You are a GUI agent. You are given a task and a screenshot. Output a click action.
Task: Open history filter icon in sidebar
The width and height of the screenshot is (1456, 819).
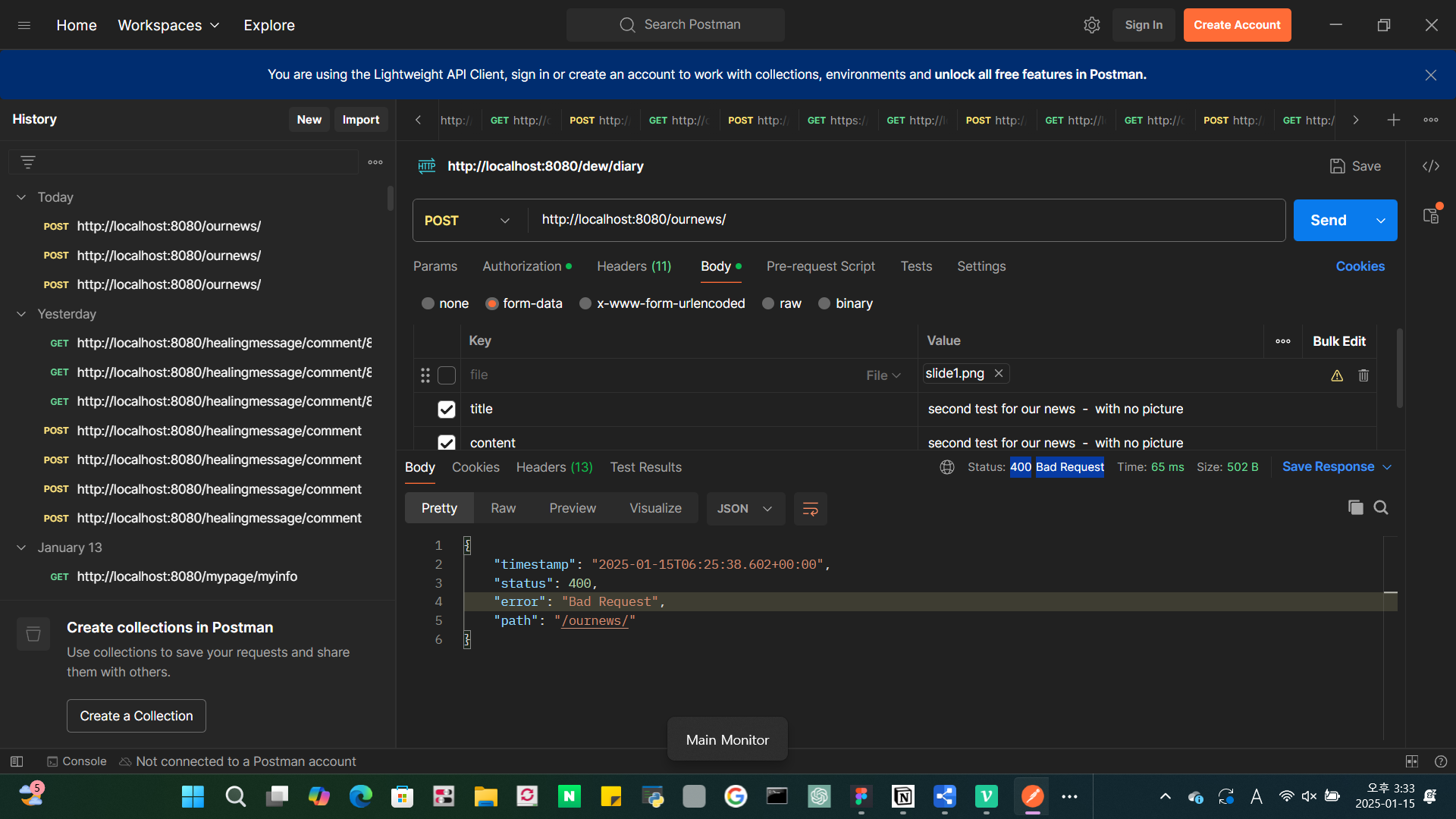28,162
